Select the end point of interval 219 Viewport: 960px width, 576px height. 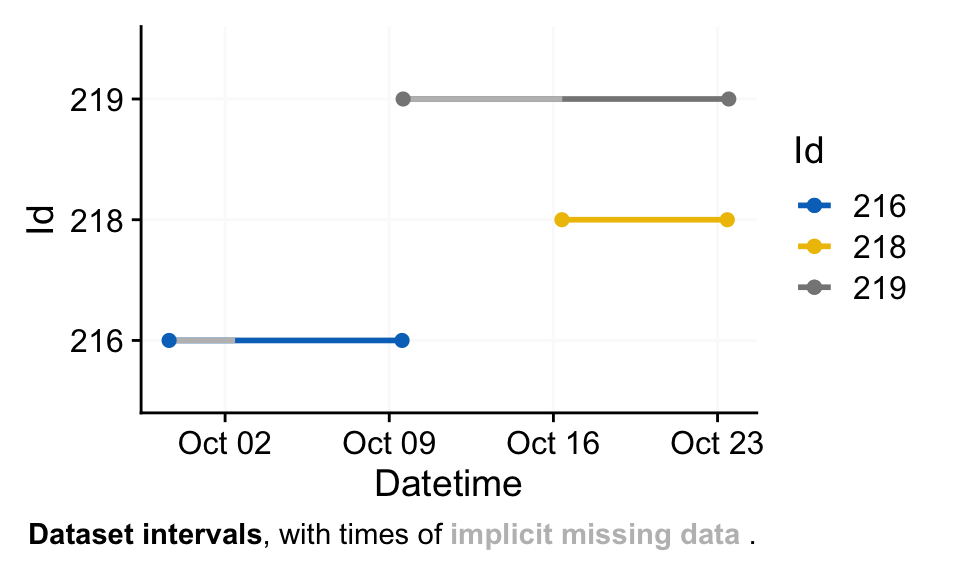click(x=729, y=99)
